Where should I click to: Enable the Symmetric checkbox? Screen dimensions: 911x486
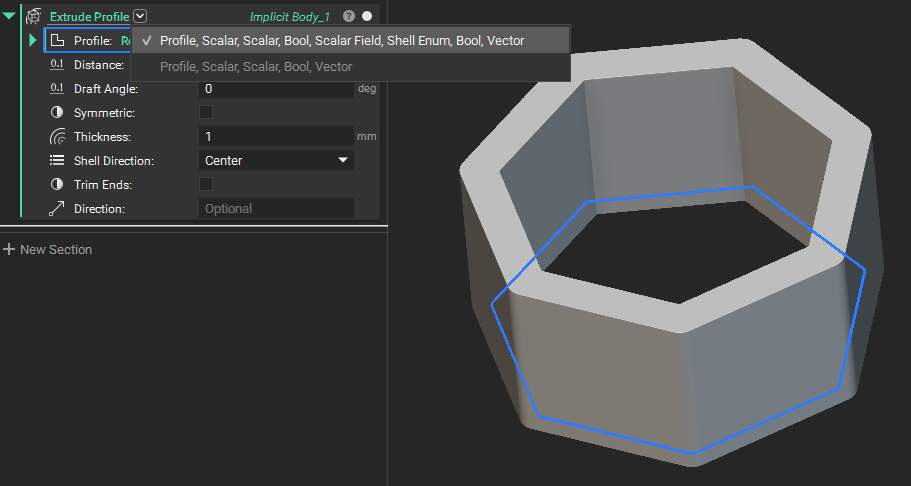point(206,112)
